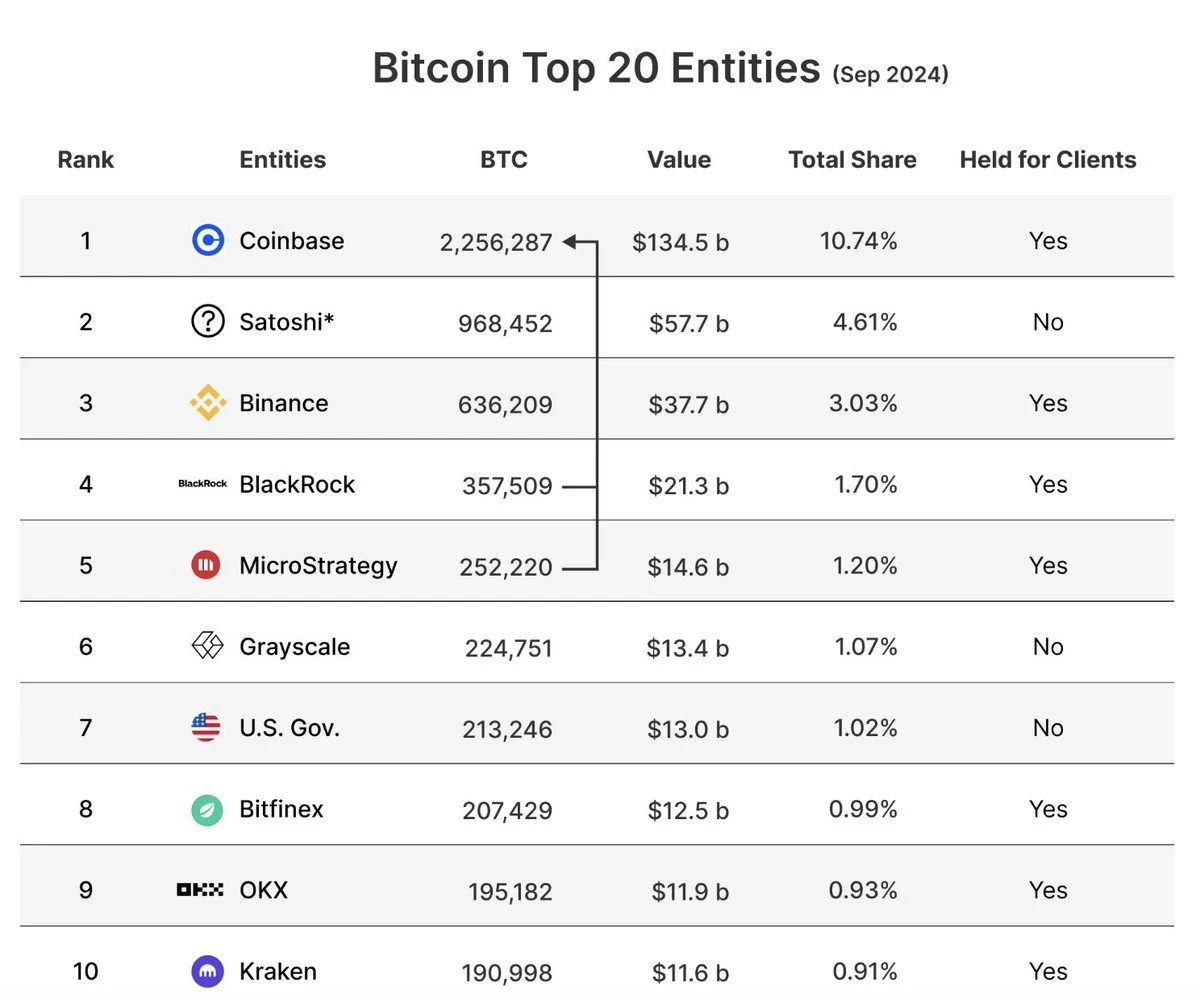Click the Rank column header
The height and width of the screenshot is (1003, 1200).
point(86,160)
